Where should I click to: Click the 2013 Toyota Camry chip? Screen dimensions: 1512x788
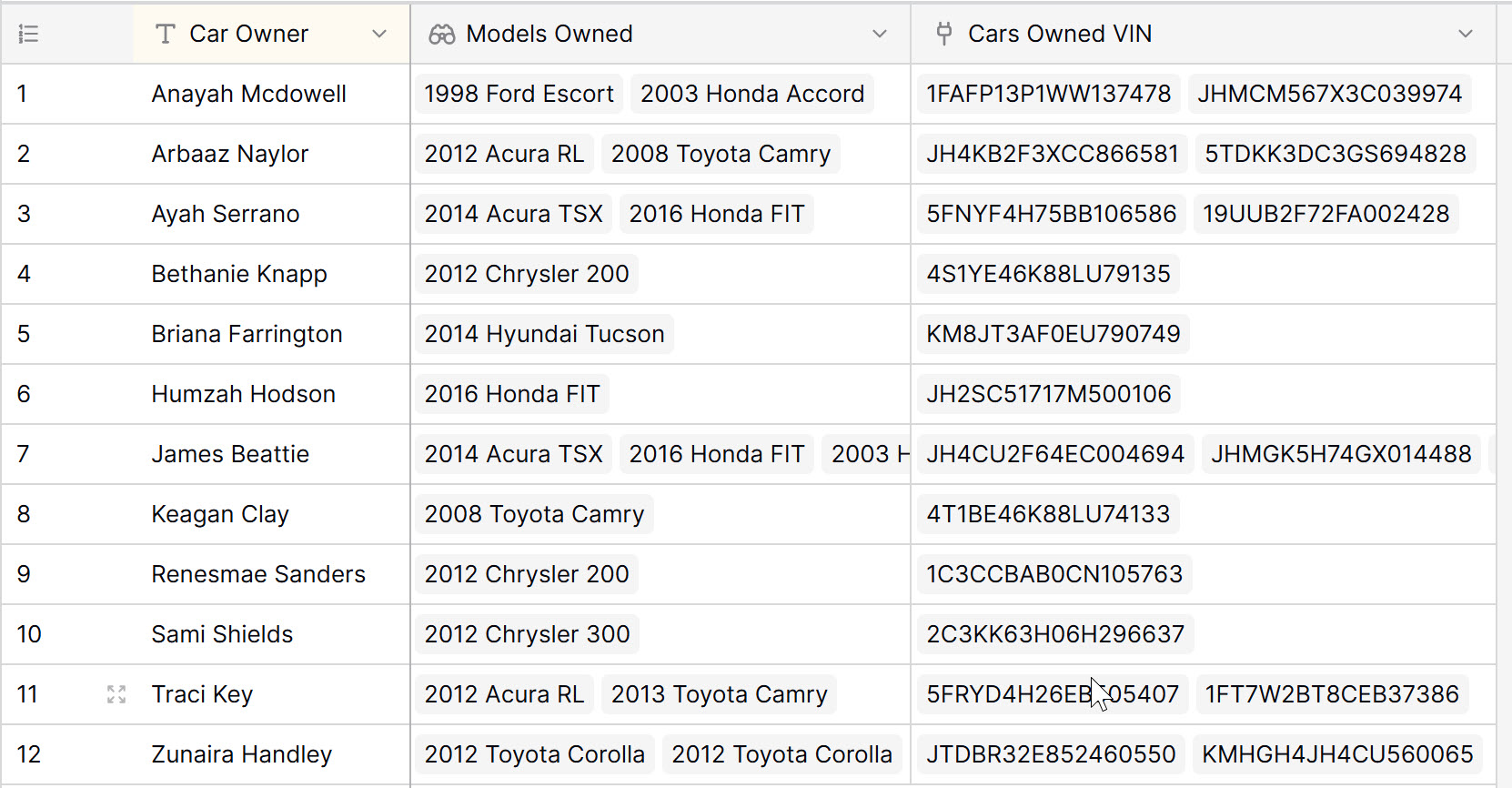point(720,694)
